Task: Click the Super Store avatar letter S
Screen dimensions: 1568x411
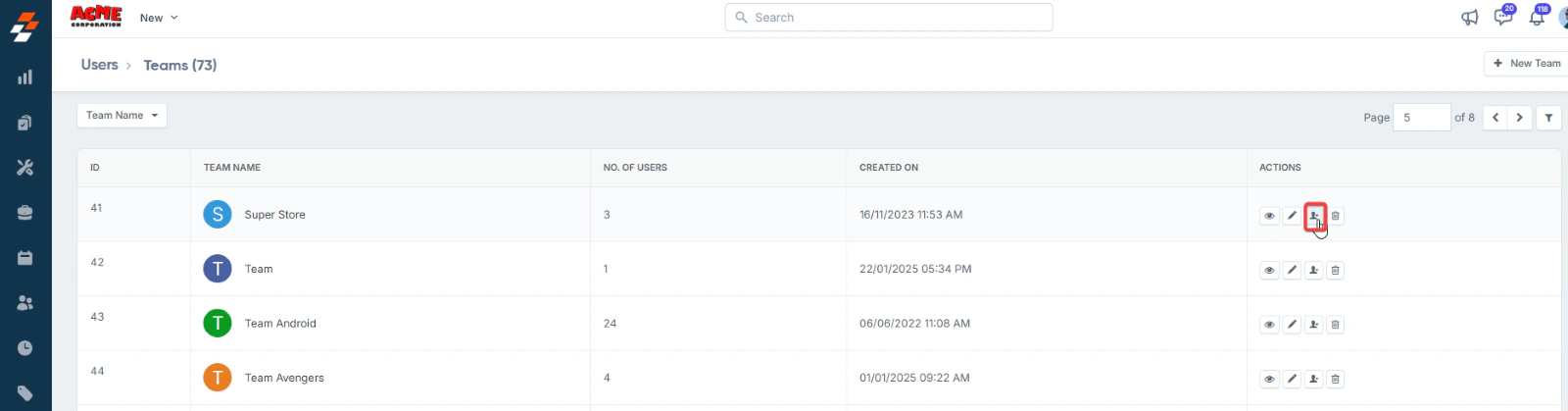Action: 218,215
